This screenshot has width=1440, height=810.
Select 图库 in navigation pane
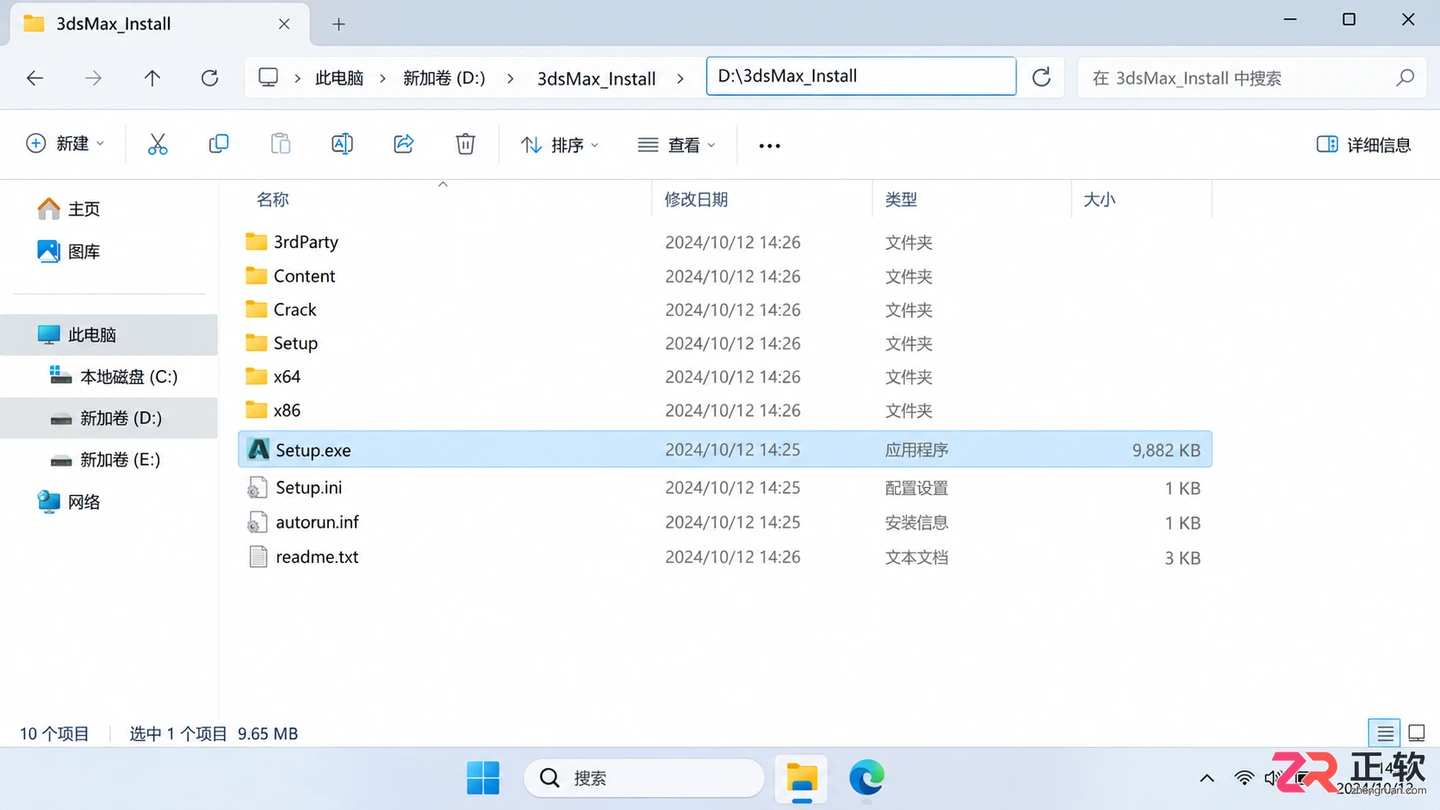(69, 251)
